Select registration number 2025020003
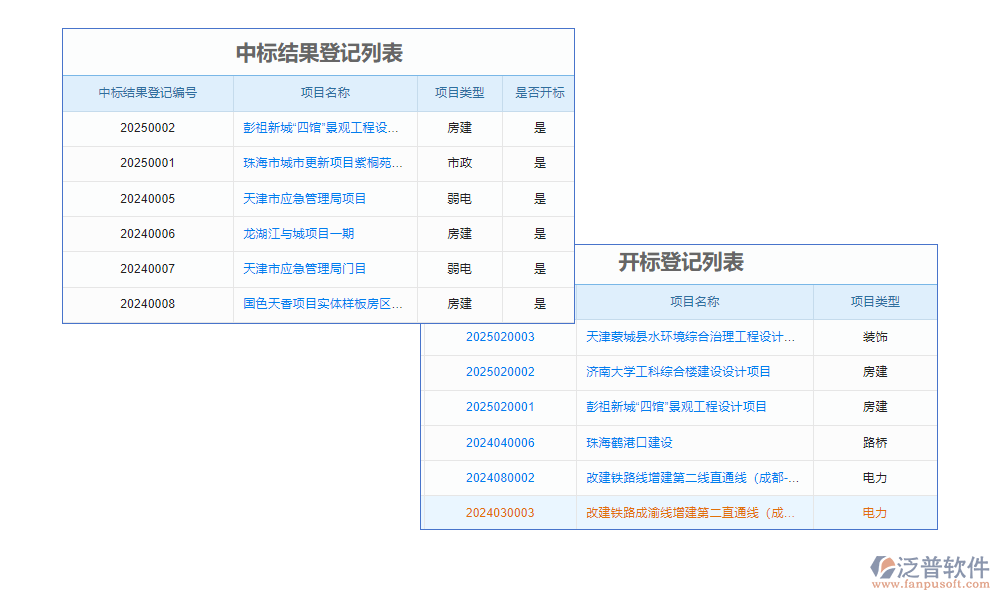1000x600 pixels. (500, 337)
